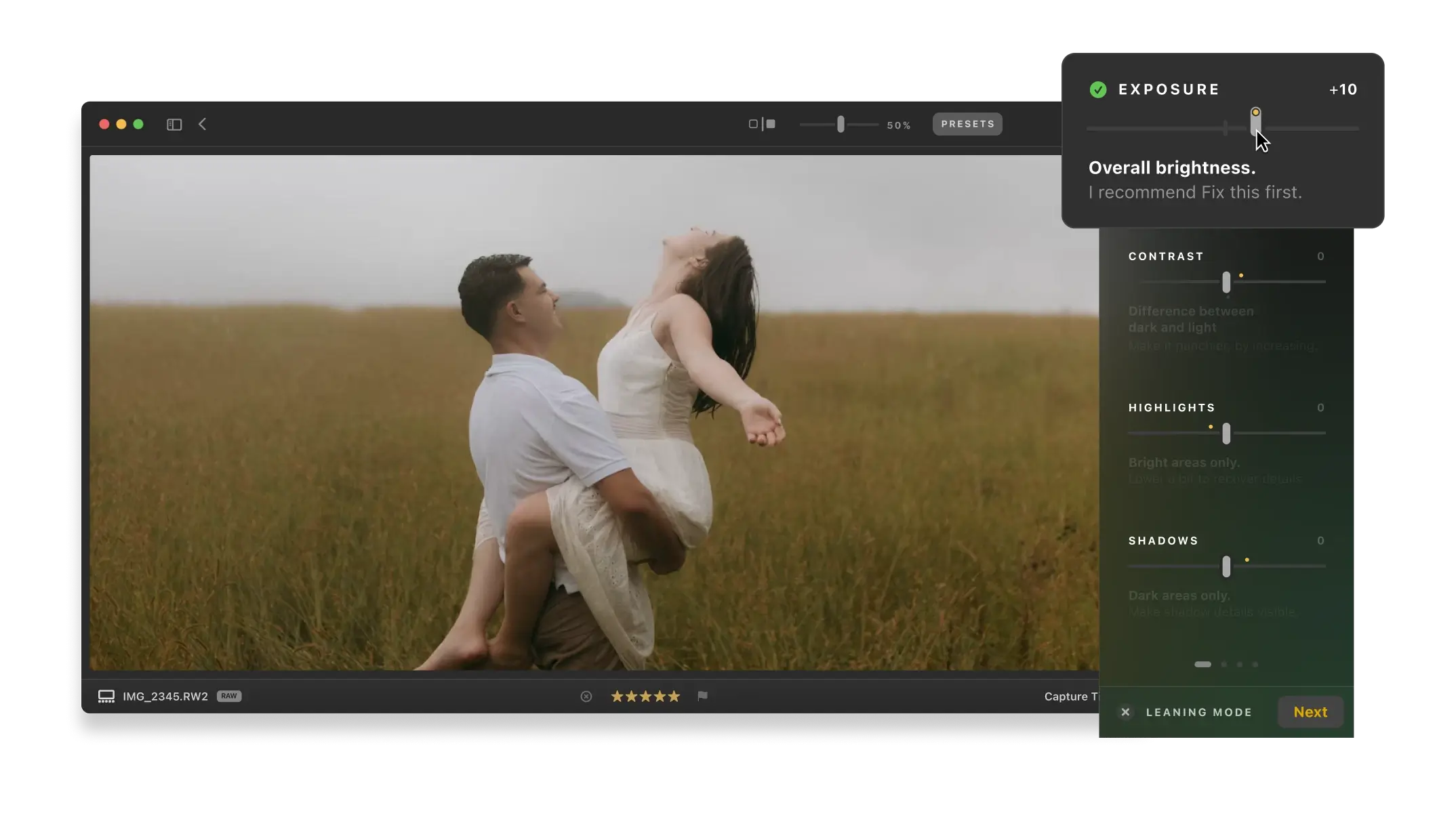1456x815 pixels.
Task: Click the reject photo circle icon
Action: click(x=586, y=696)
